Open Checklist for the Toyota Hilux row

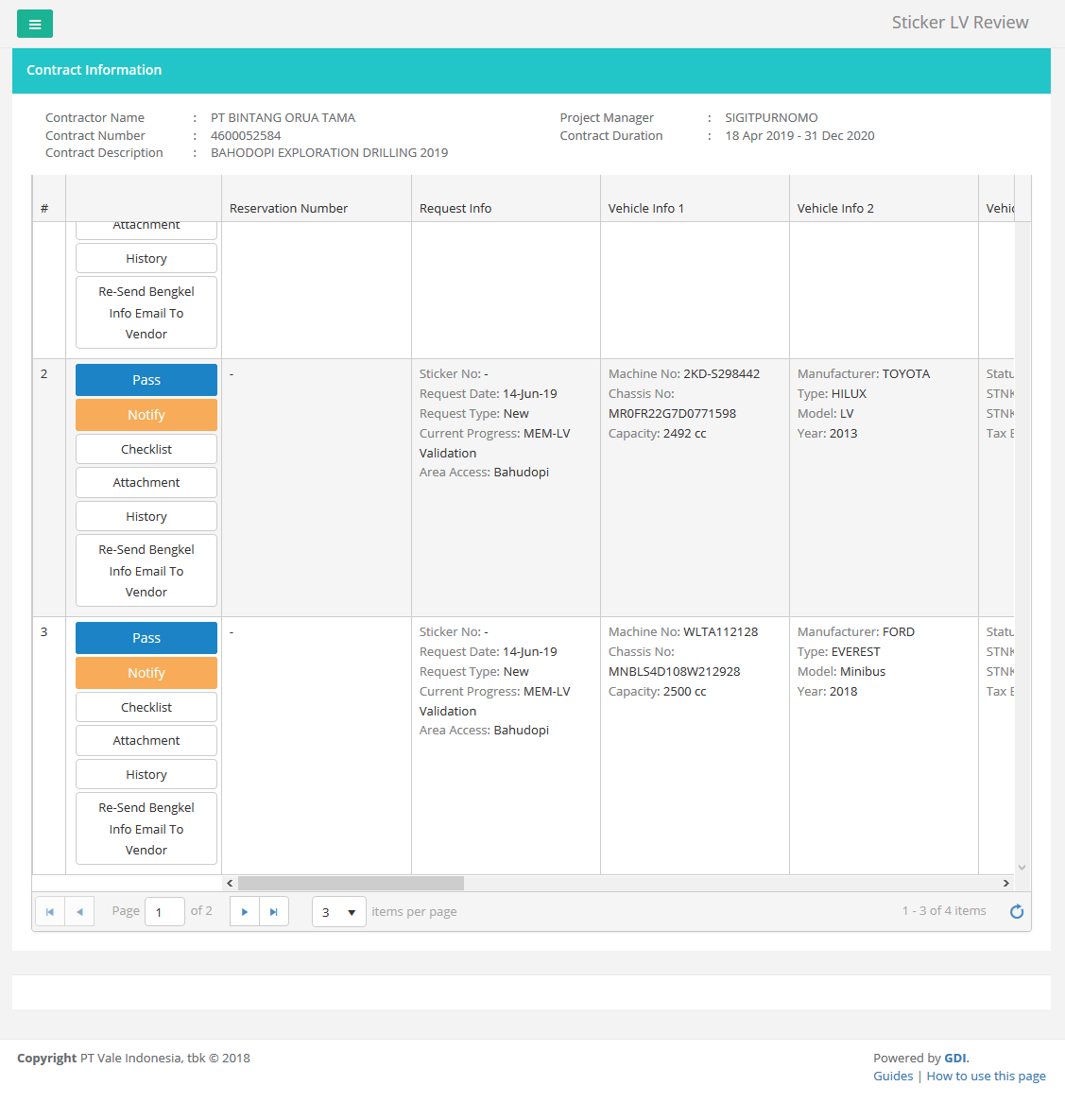(x=146, y=449)
